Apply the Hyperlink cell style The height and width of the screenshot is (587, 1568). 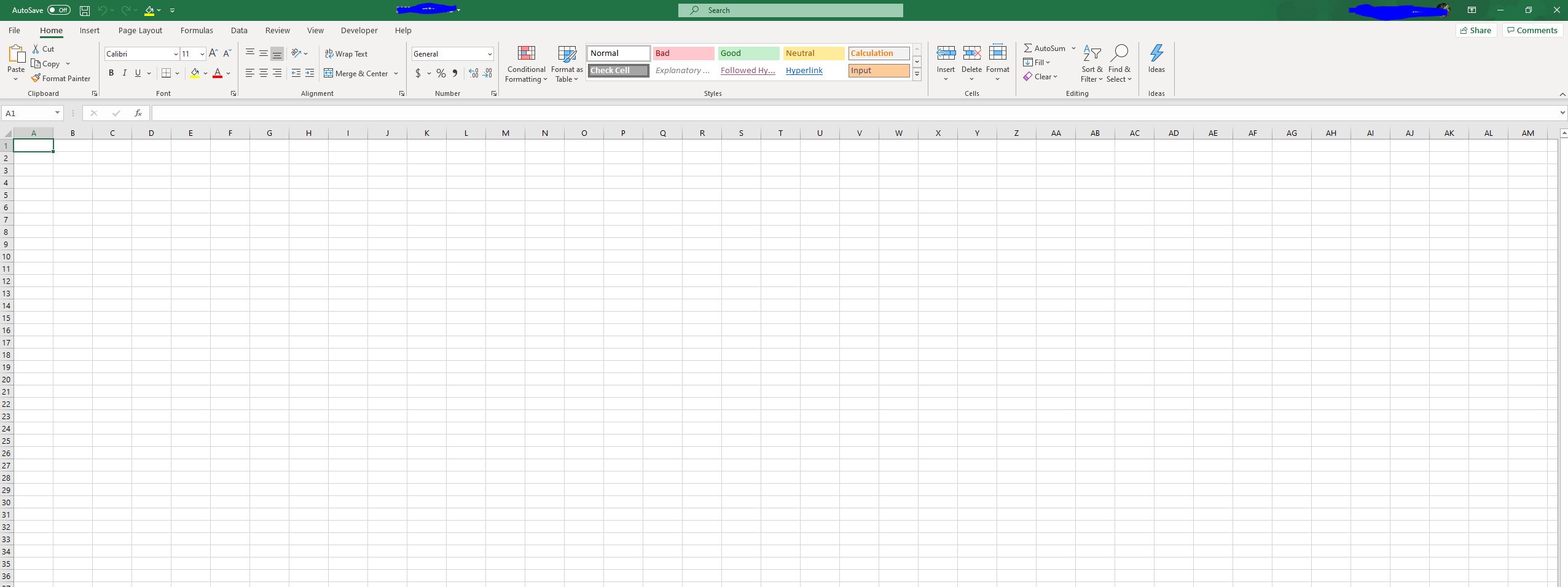tap(813, 71)
